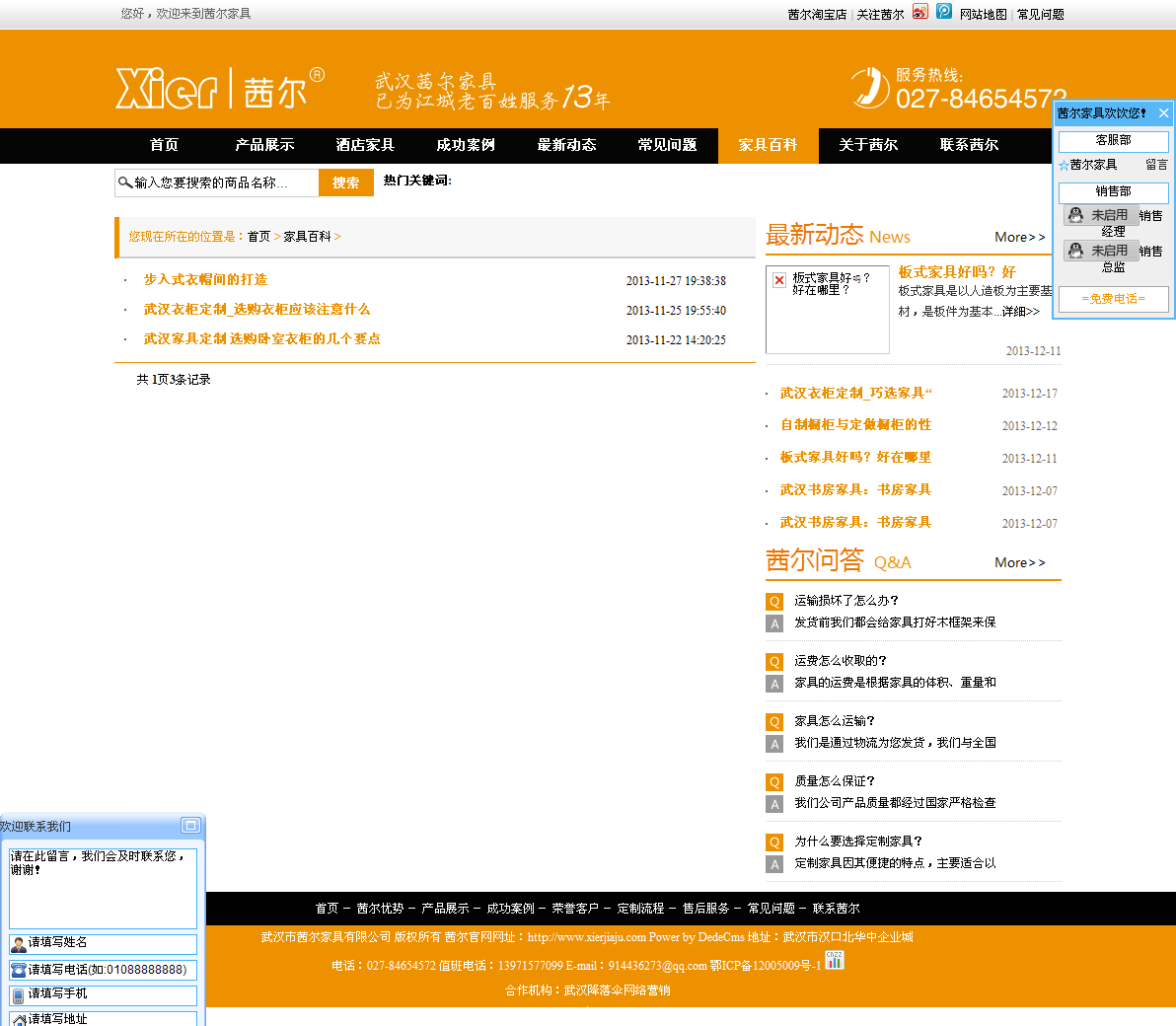Click the =免费电话= button in service popup

[x=1113, y=299]
